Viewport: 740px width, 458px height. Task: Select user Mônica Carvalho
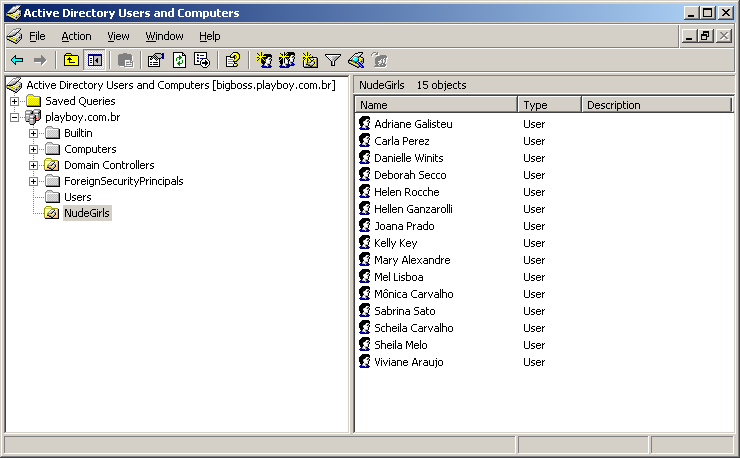[x=414, y=294]
